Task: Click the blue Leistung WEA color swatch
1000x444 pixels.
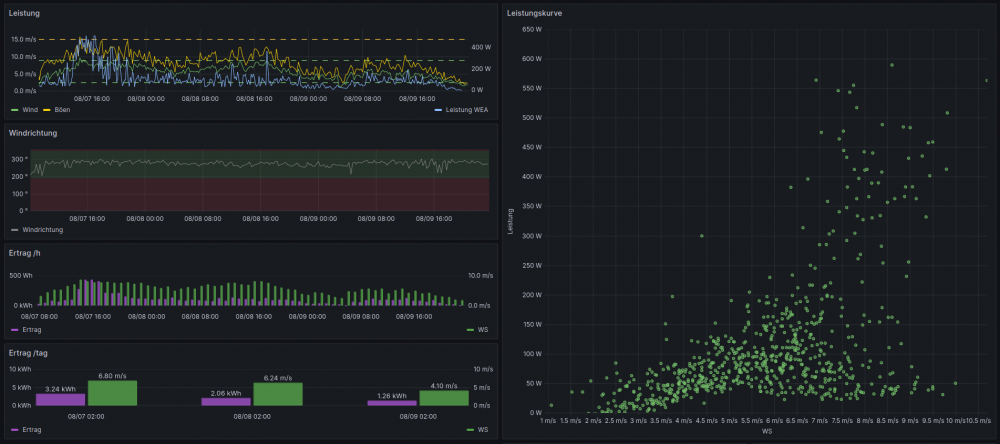Action: point(438,109)
